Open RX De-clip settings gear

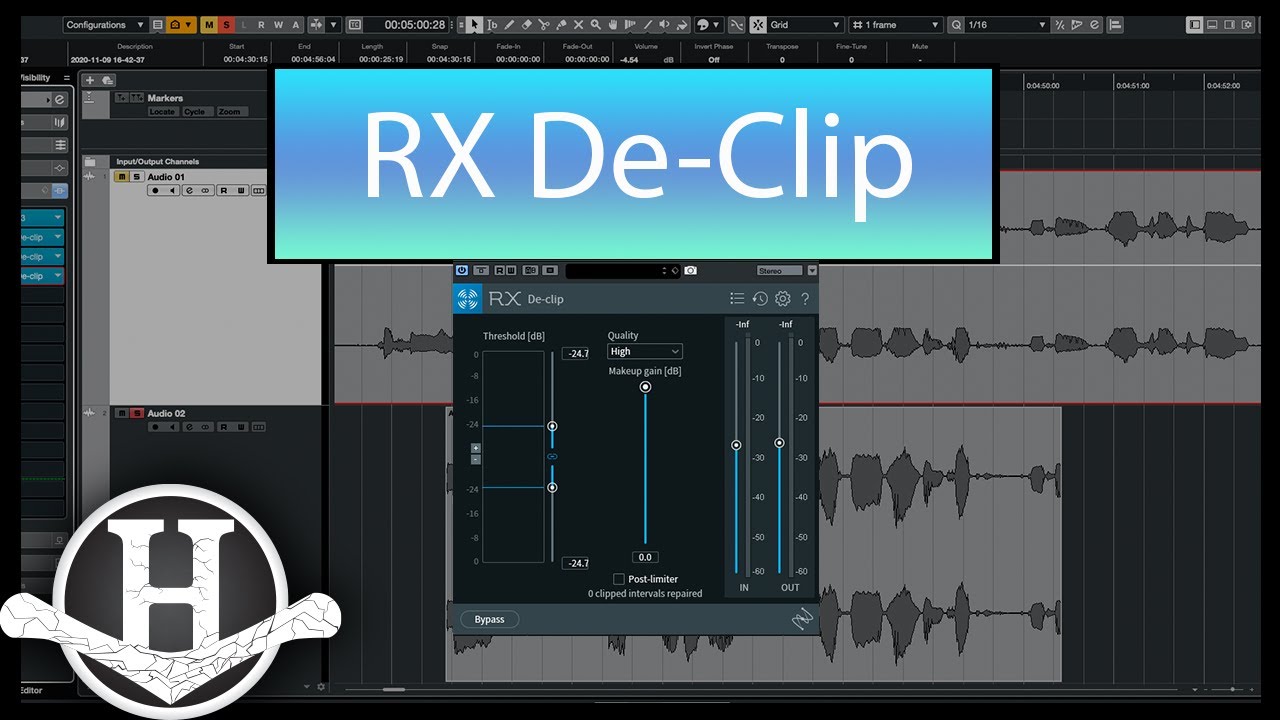(783, 298)
